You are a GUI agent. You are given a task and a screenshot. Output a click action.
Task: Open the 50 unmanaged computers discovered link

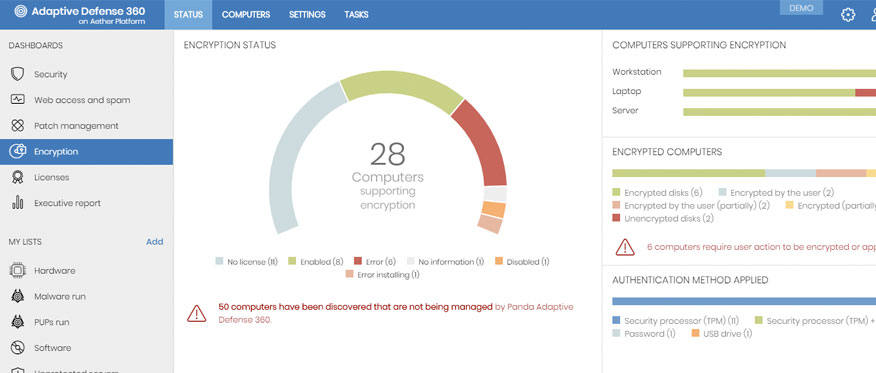point(355,307)
